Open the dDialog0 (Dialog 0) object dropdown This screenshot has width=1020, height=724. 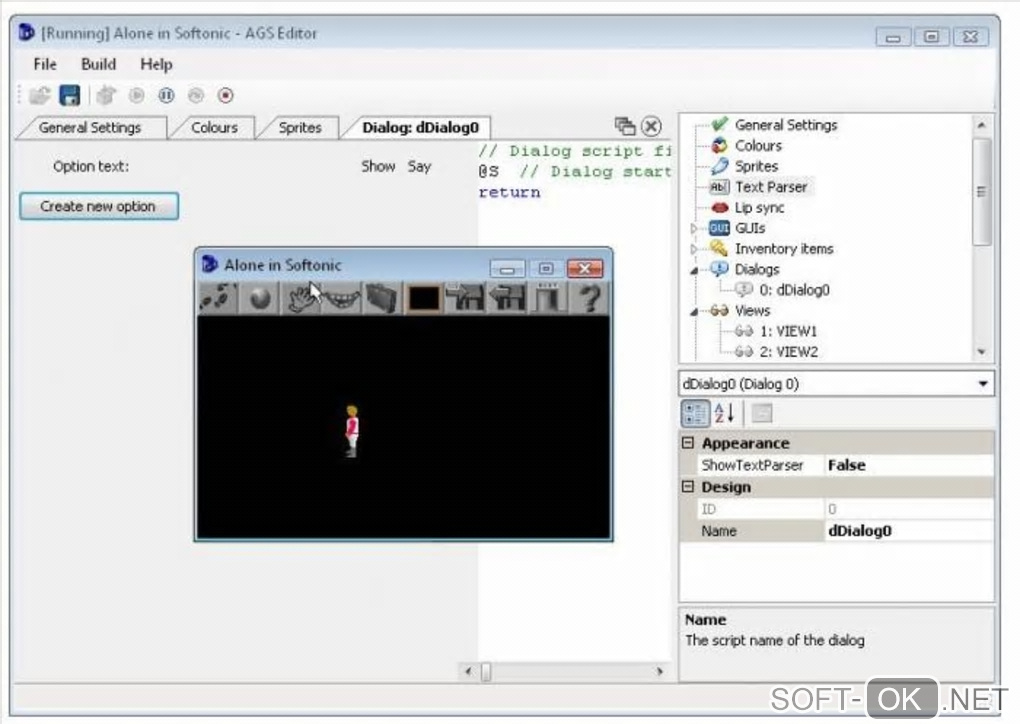click(x=983, y=384)
